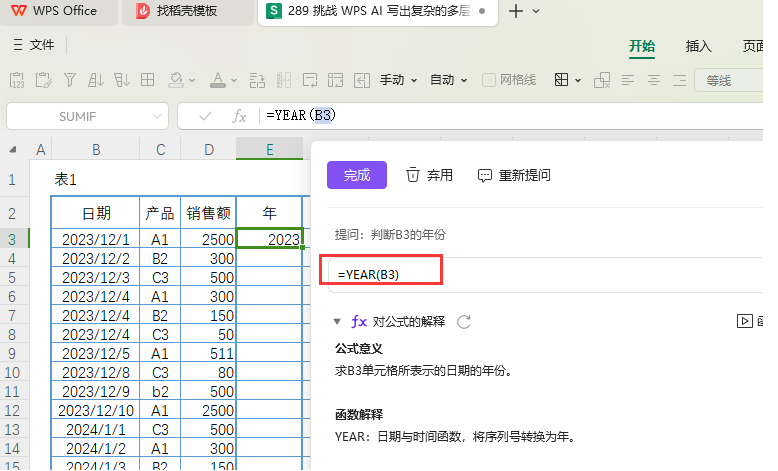Click the merge rows icon
Viewport: 778px width, 471px height.
point(257,80)
